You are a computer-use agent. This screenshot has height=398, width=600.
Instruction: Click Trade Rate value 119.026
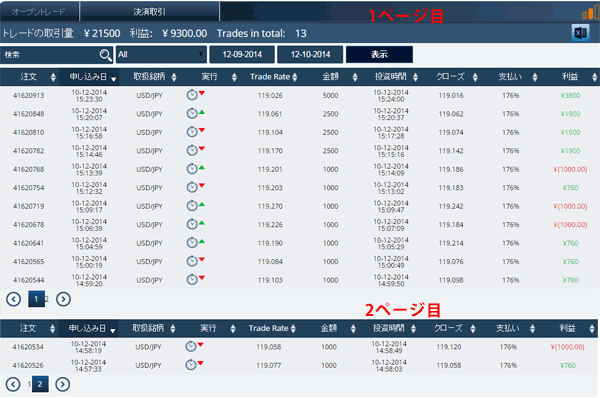(x=270, y=95)
